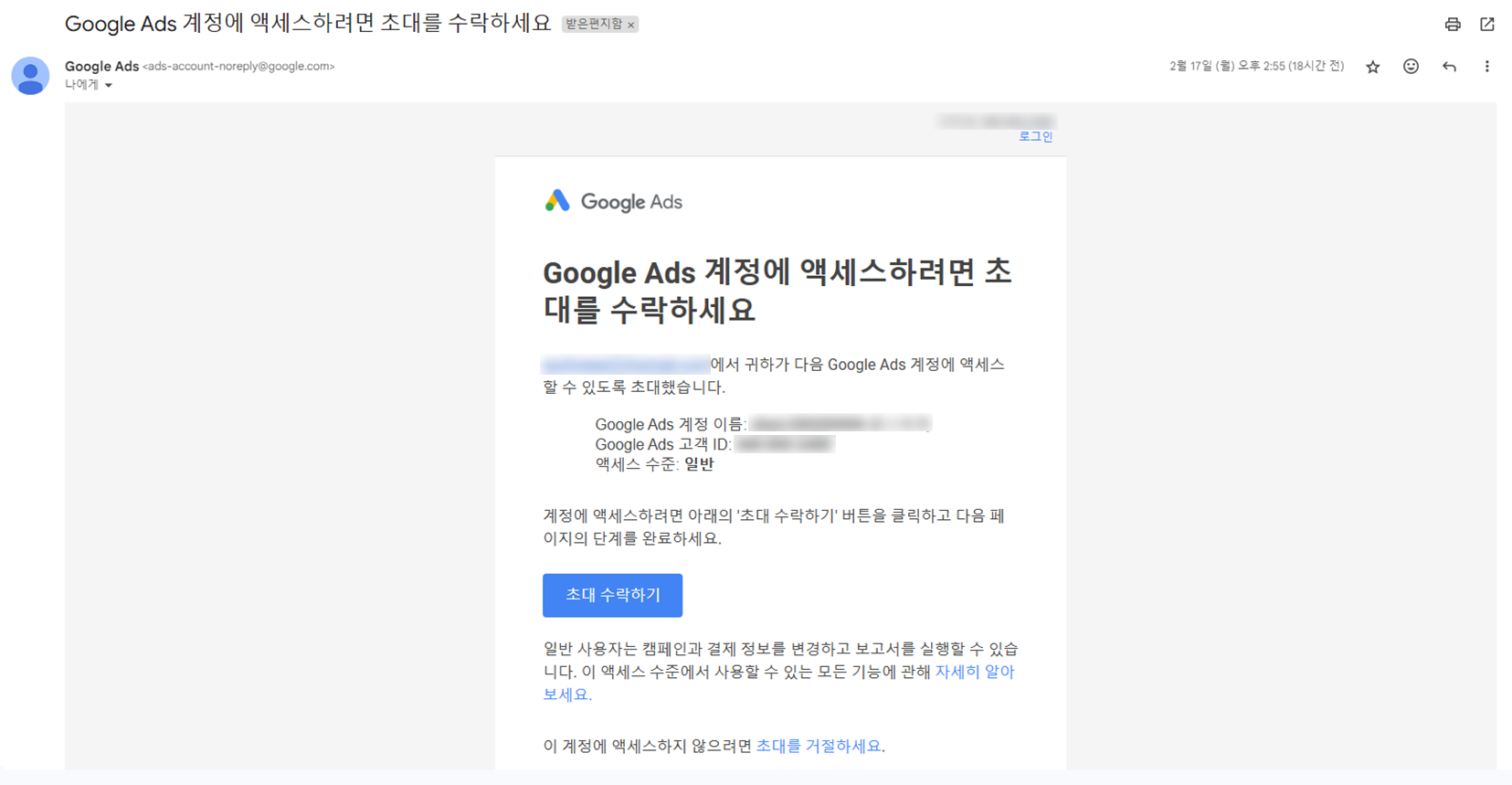The width and height of the screenshot is (1512, 785).
Task: Open more options three-dot menu
Action: point(1487,67)
